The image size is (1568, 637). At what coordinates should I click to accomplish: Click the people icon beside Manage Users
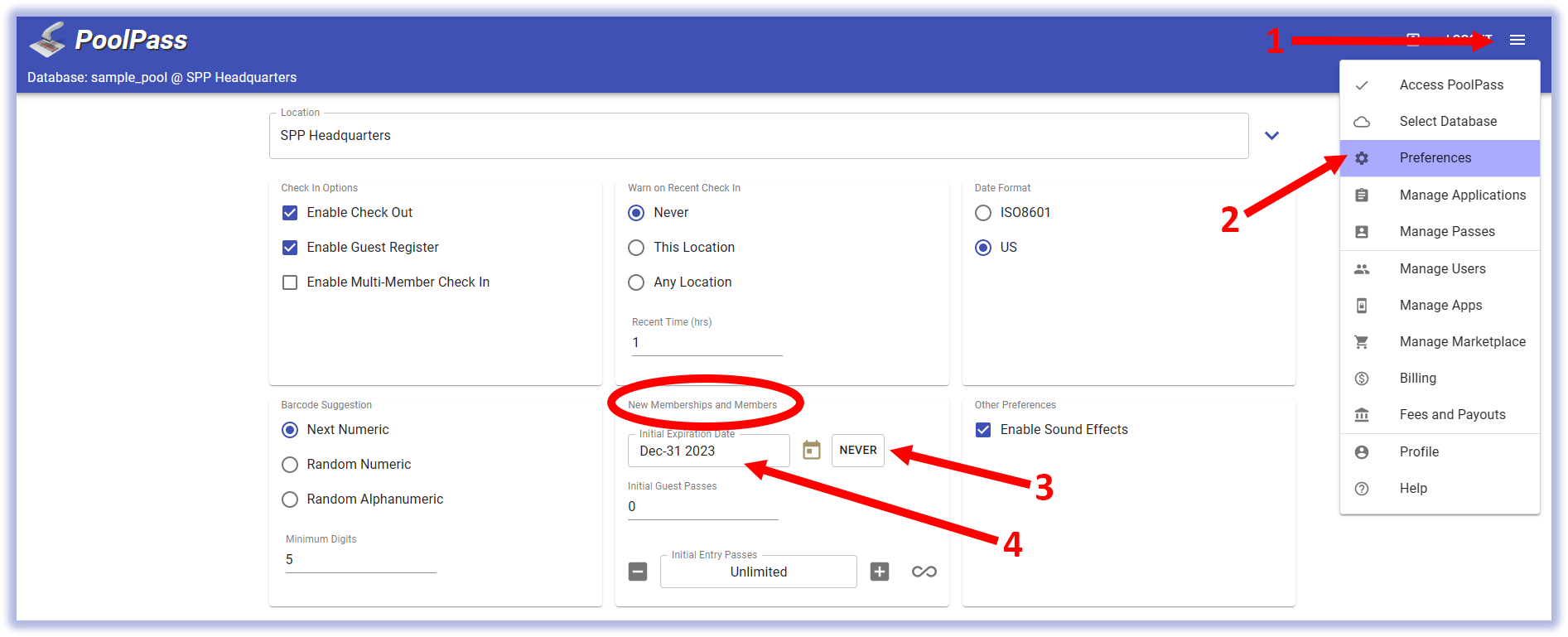point(1362,269)
